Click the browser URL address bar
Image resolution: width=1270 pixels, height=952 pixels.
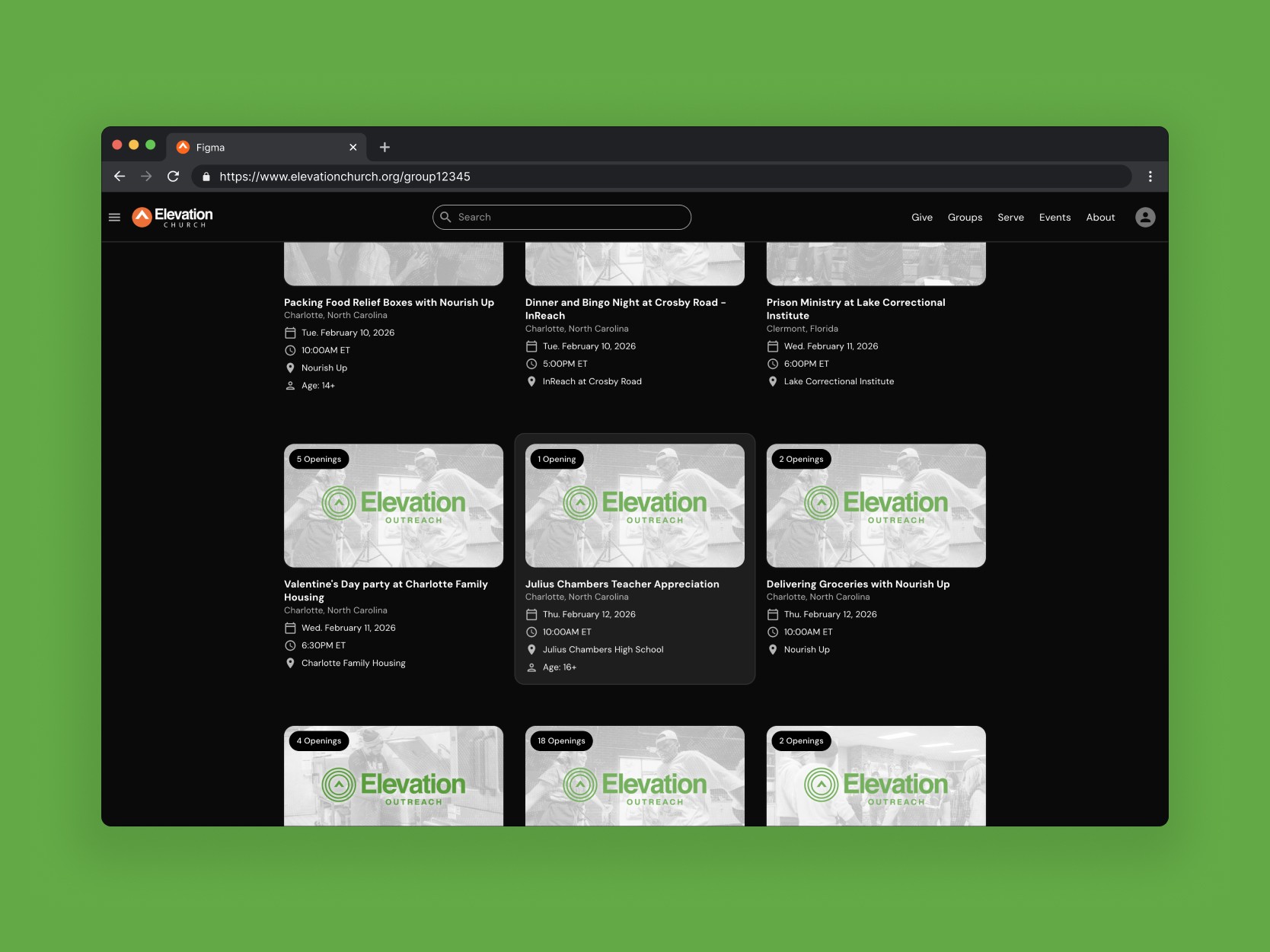(661, 177)
